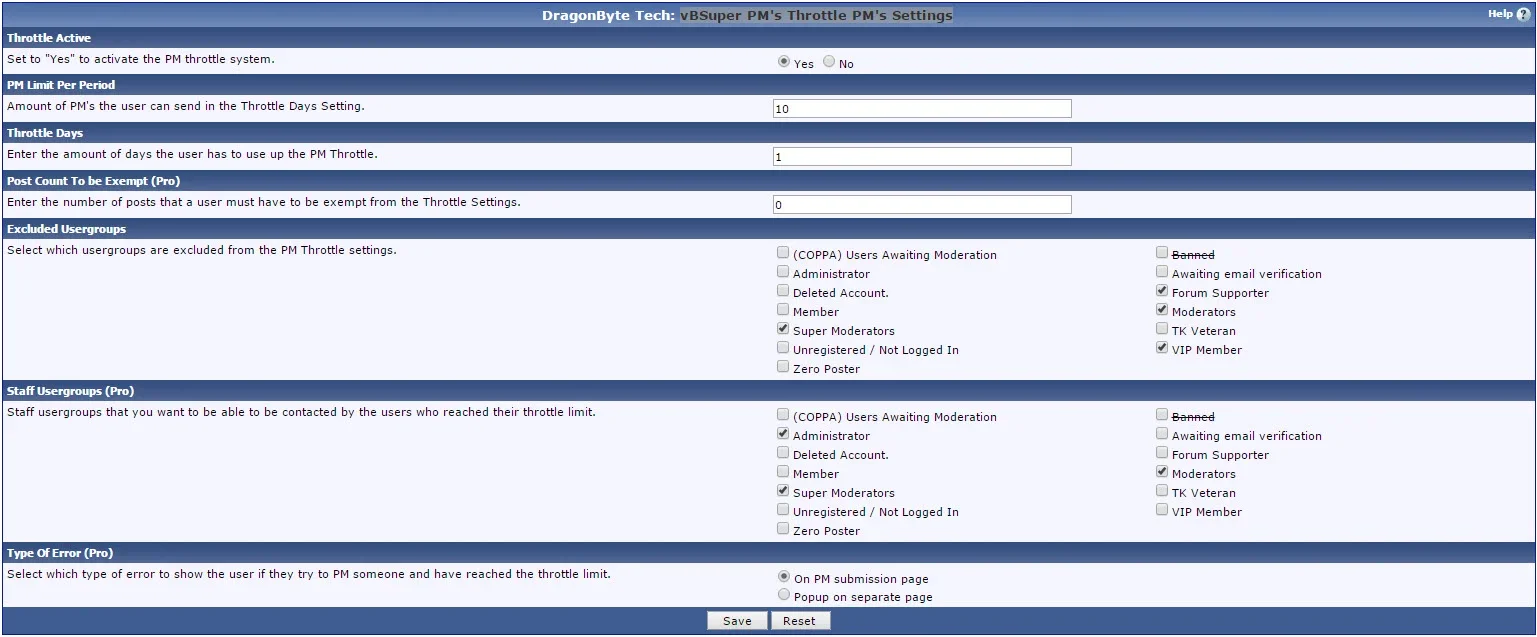This screenshot has width=1537, height=637.
Task: Uncheck Moderators under Staff Usergroups
Action: [x=1162, y=472]
